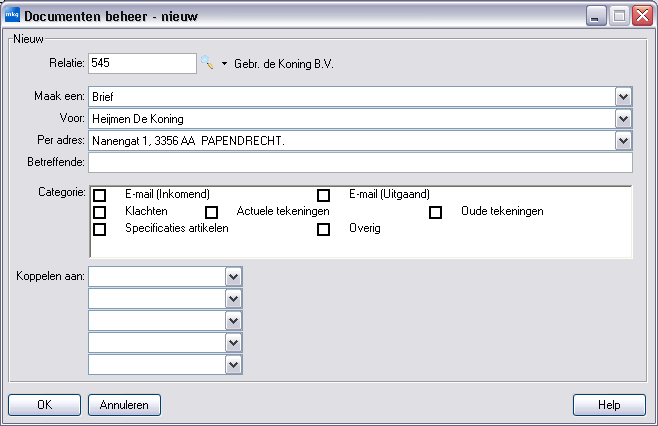Expand the 'Voor' contact dropdown
Screen dimensions: 658x426
tap(623, 119)
